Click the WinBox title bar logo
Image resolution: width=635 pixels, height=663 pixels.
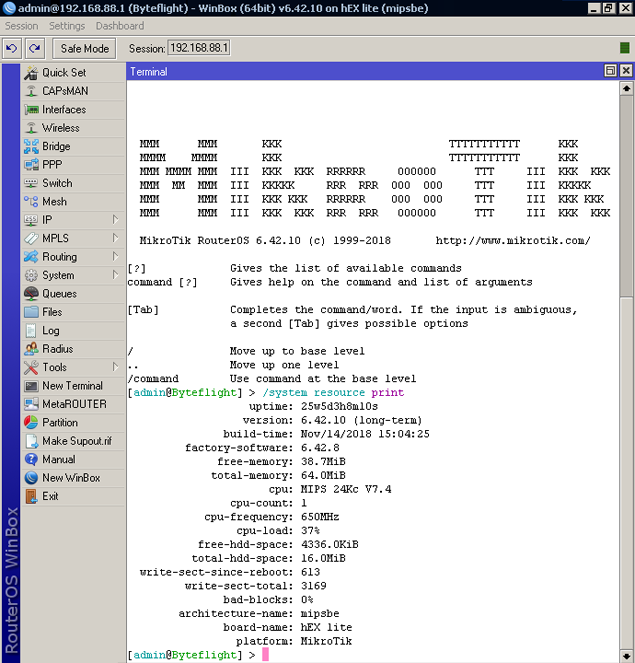pos(8,8)
